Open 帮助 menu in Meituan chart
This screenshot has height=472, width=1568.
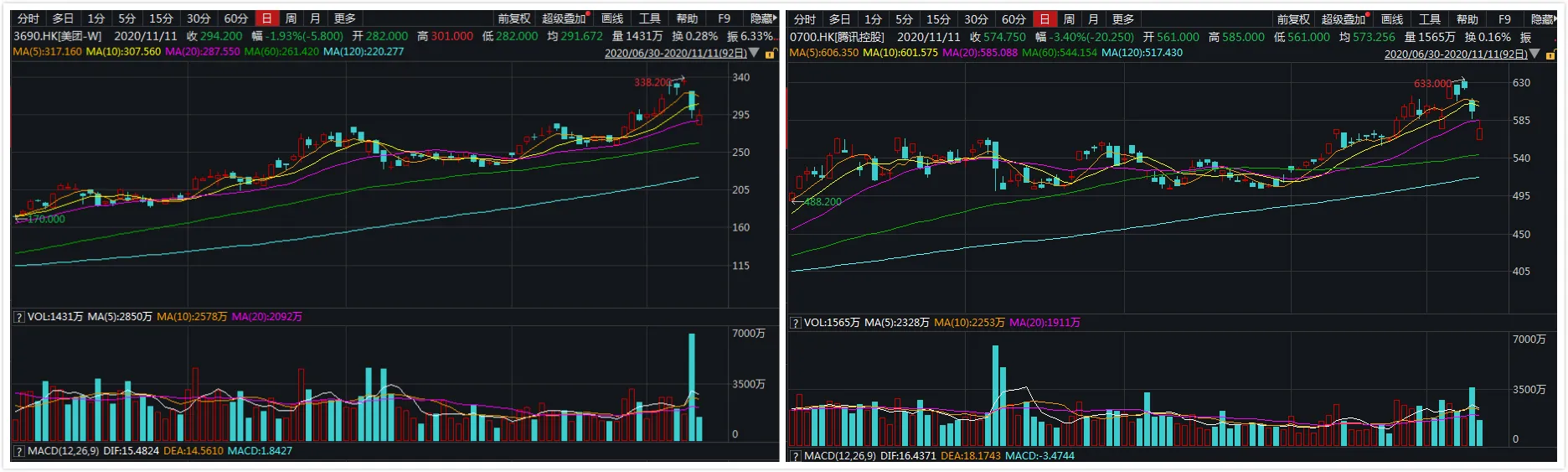(x=687, y=18)
